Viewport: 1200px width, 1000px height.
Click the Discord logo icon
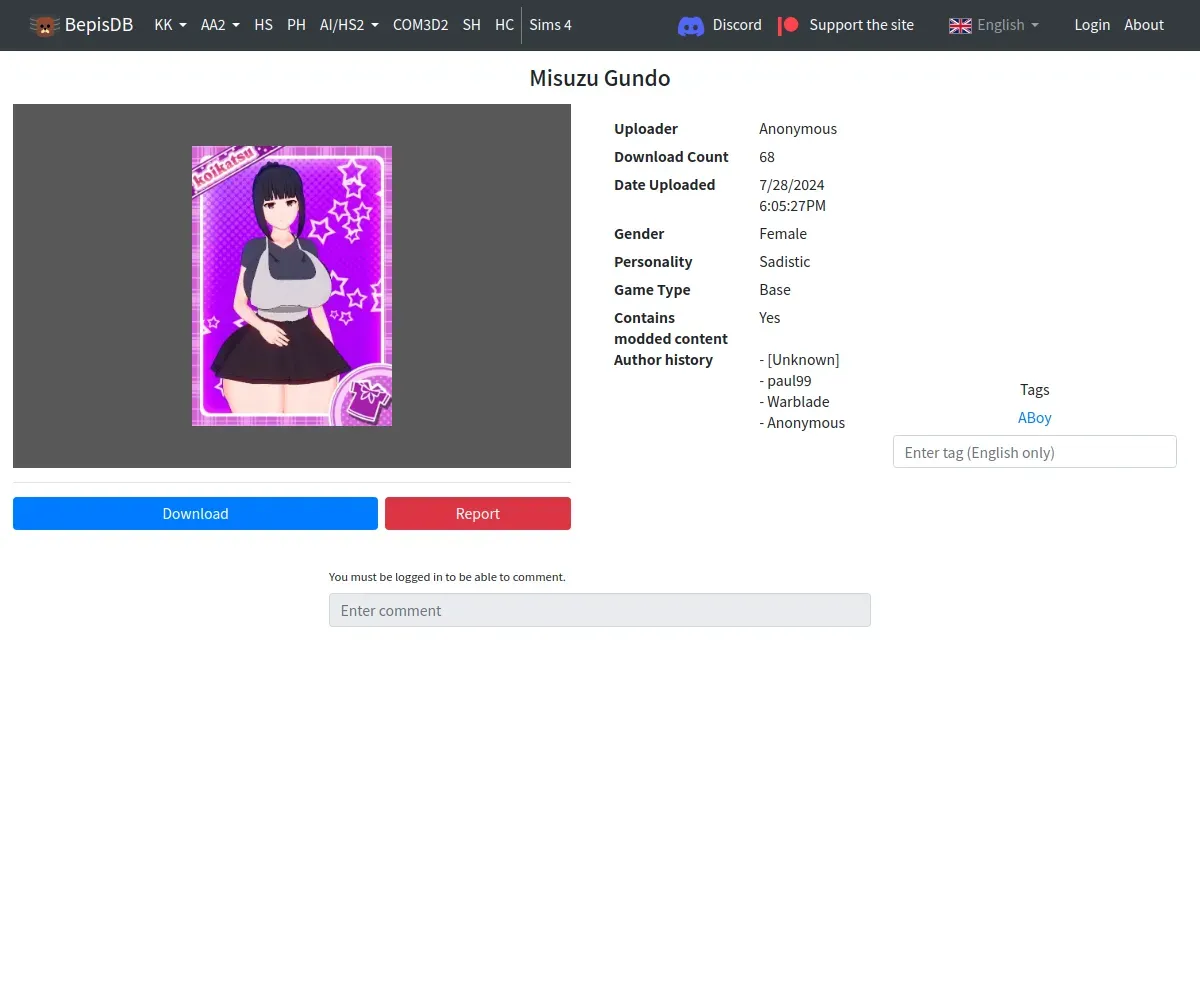coord(691,25)
